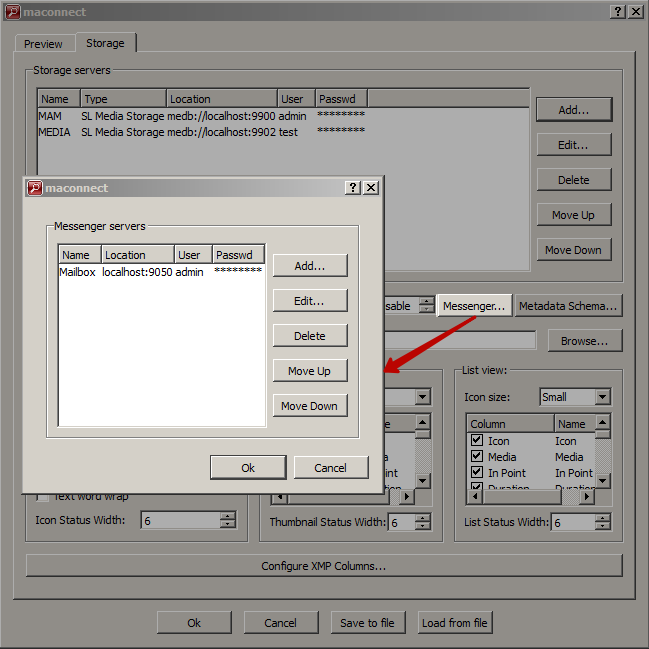Image resolution: width=649 pixels, height=649 pixels.
Task: Click the Type column header in the storage servers table
Action: pyautogui.click(x=124, y=99)
